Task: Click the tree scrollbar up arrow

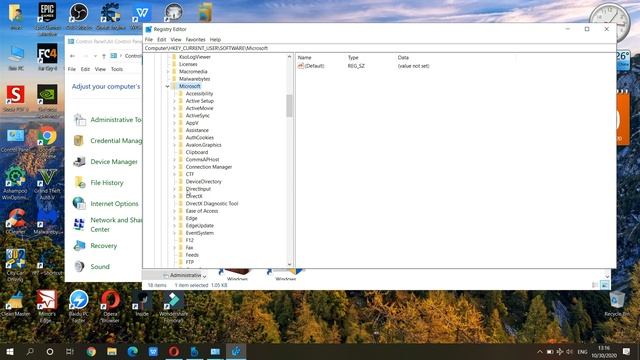Action: click(x=289, y=57)
